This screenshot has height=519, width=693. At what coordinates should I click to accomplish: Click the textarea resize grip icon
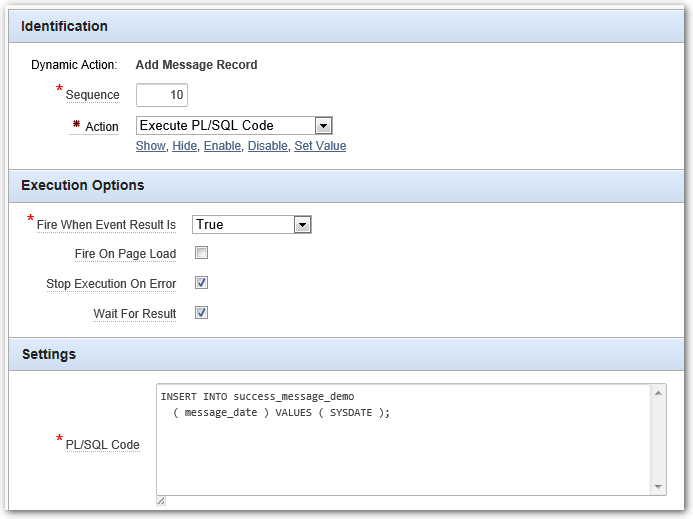tap(161, 501)
